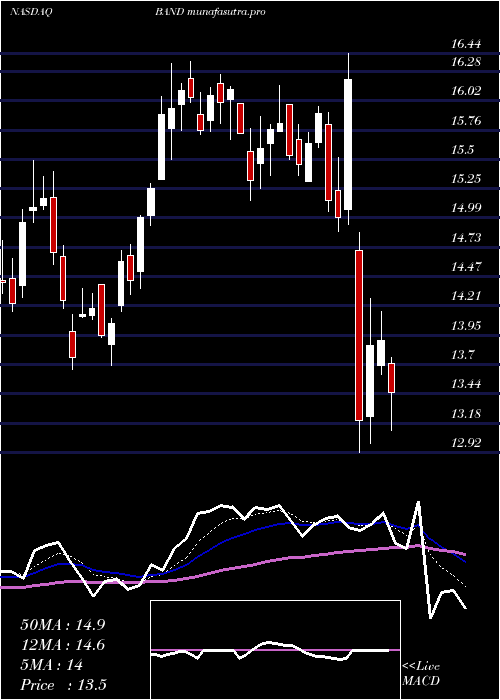Click the 50MA : 14.9 readout
Screen dimensions: 500x700
[x=62, y=625]
